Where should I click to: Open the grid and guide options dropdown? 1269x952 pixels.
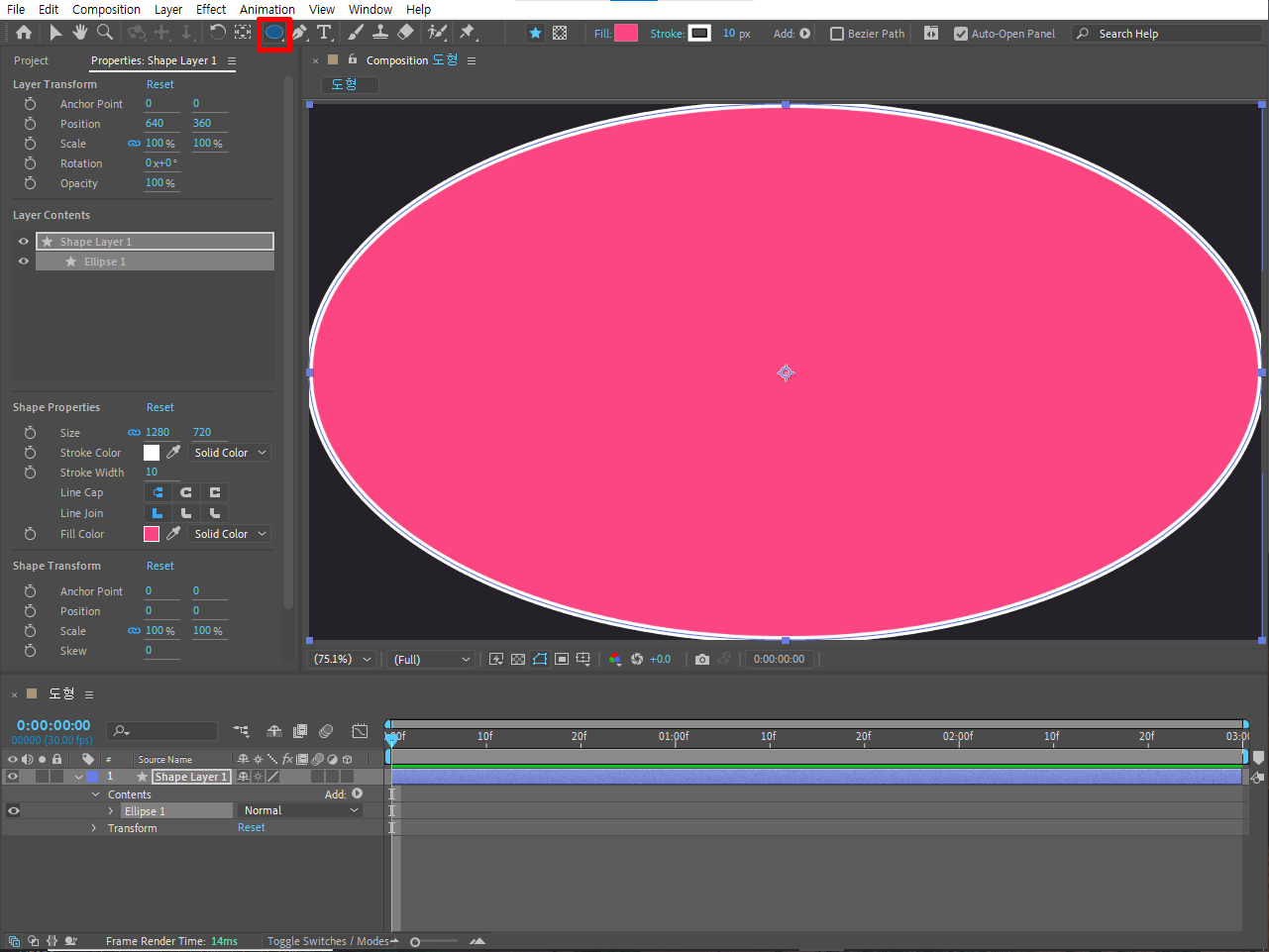click(583, 659)
